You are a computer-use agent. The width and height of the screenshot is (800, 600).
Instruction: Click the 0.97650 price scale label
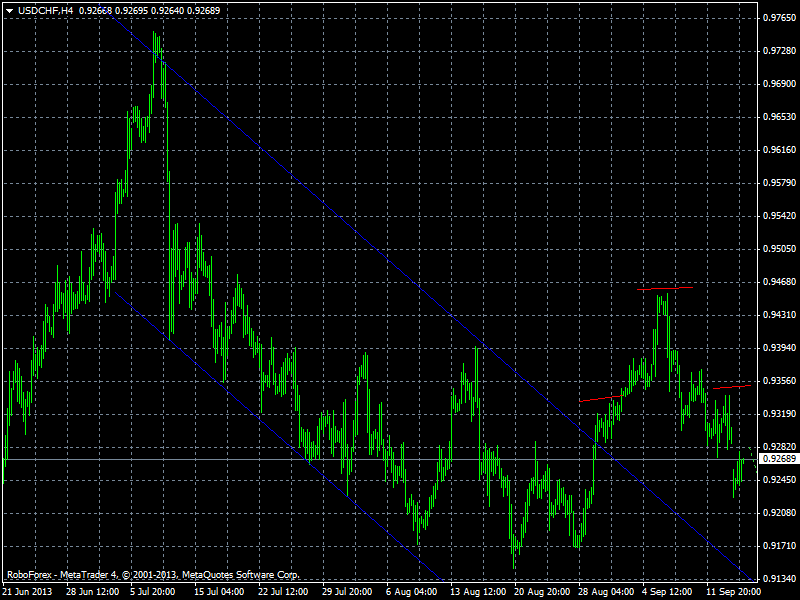779,18
